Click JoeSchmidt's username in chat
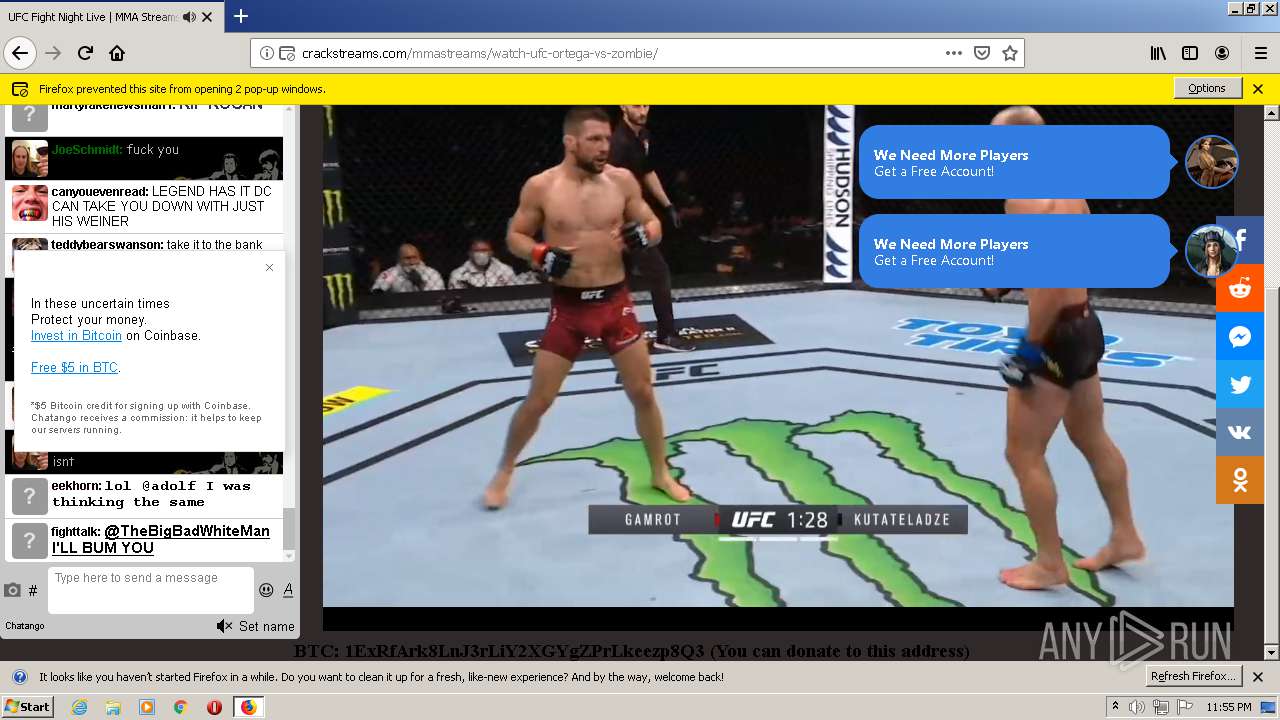This screenshot has width=1280, height=720. point(86,150)
